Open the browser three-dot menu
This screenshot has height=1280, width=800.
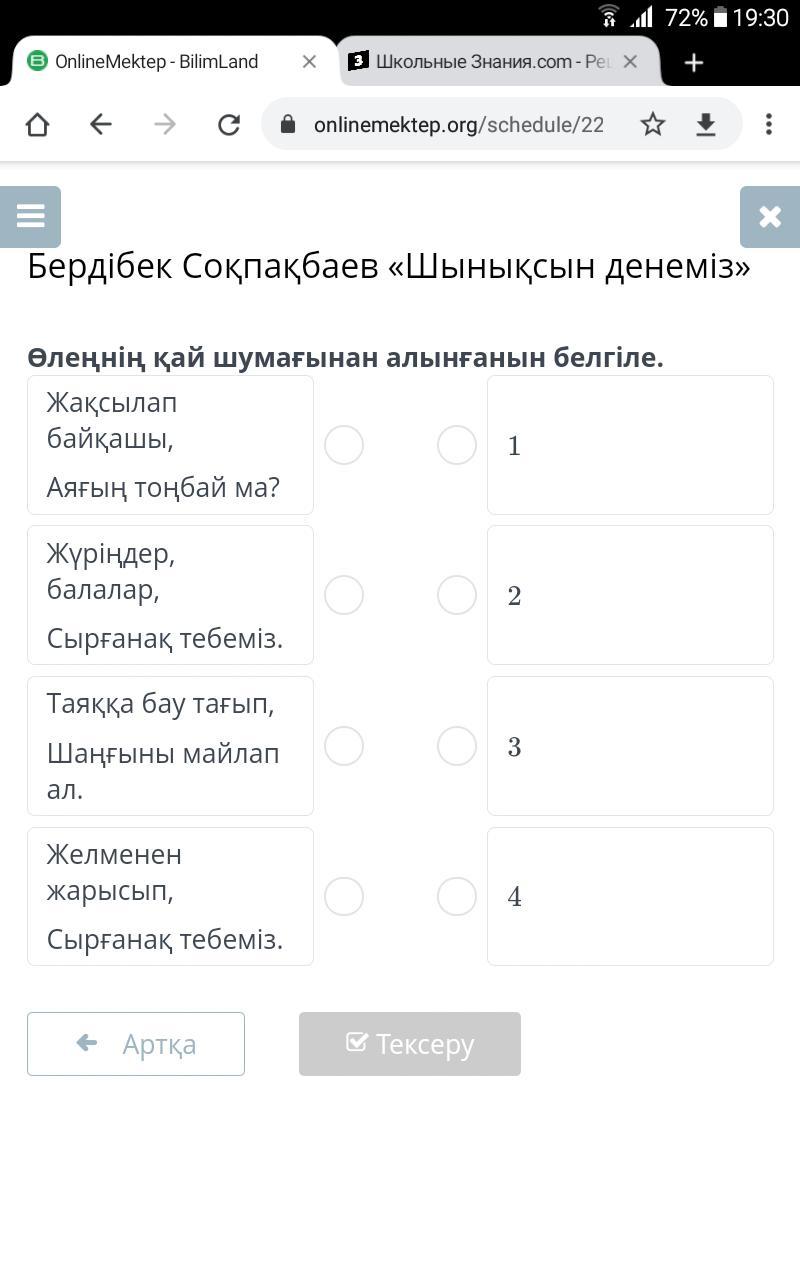(x=768, y=124)
